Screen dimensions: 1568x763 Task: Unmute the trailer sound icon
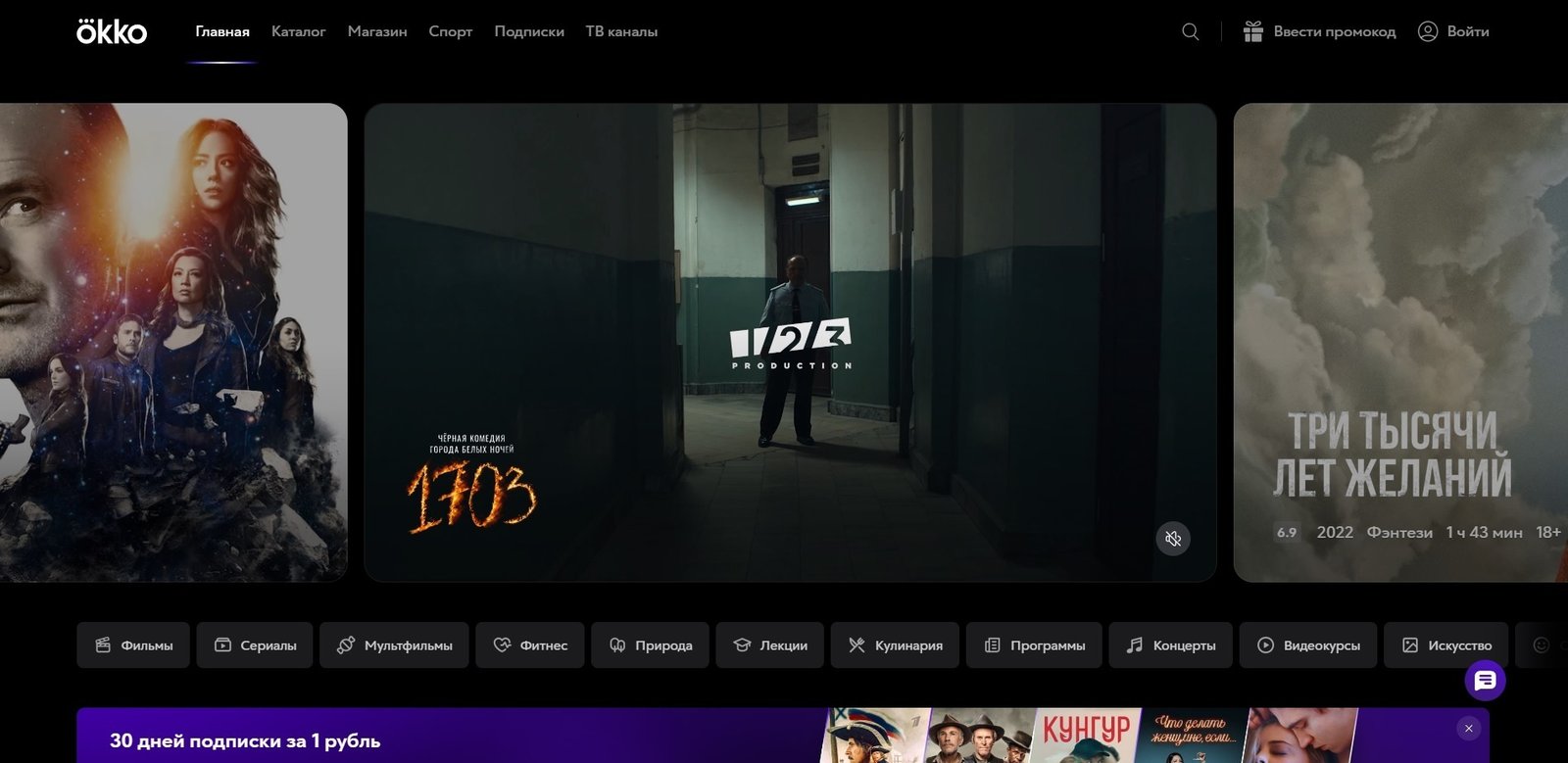pyautogui.click(x=1173, y=539)
